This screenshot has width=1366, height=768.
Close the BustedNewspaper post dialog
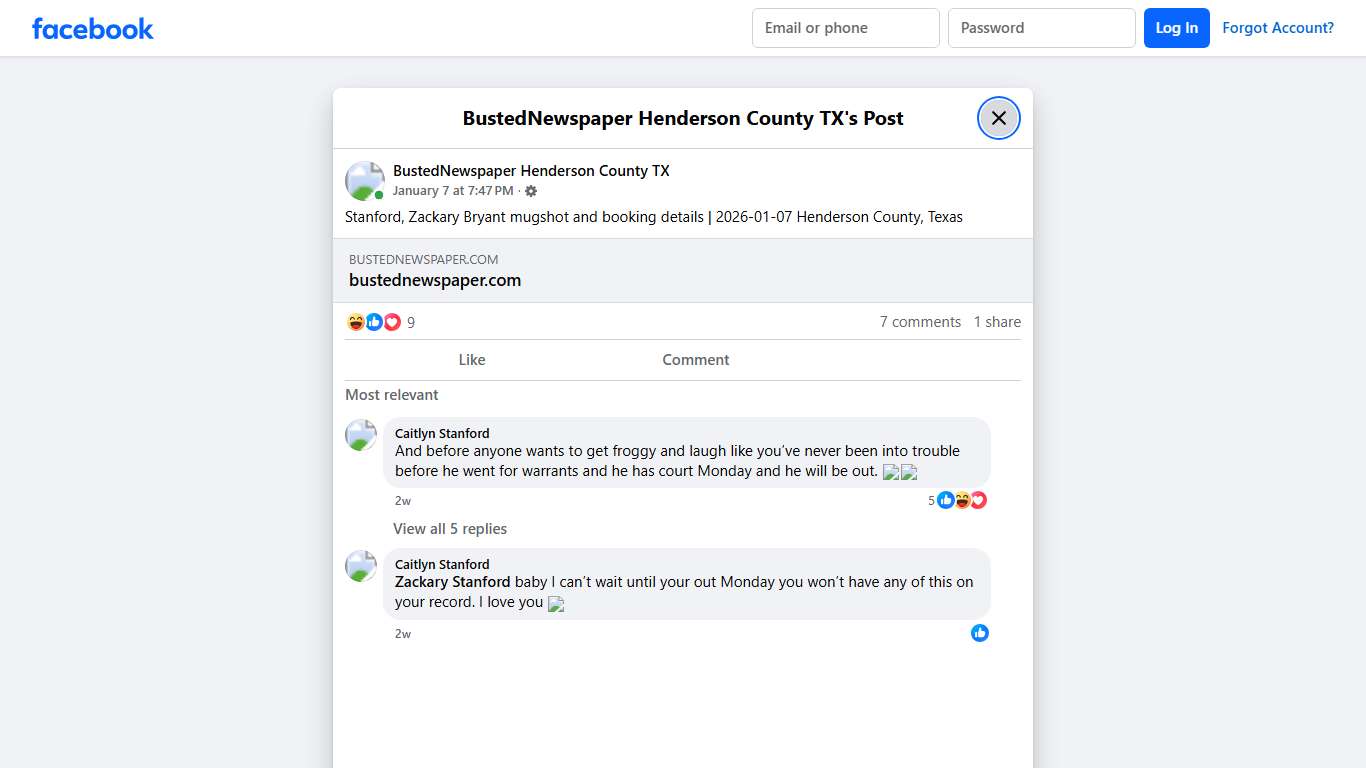998,118
